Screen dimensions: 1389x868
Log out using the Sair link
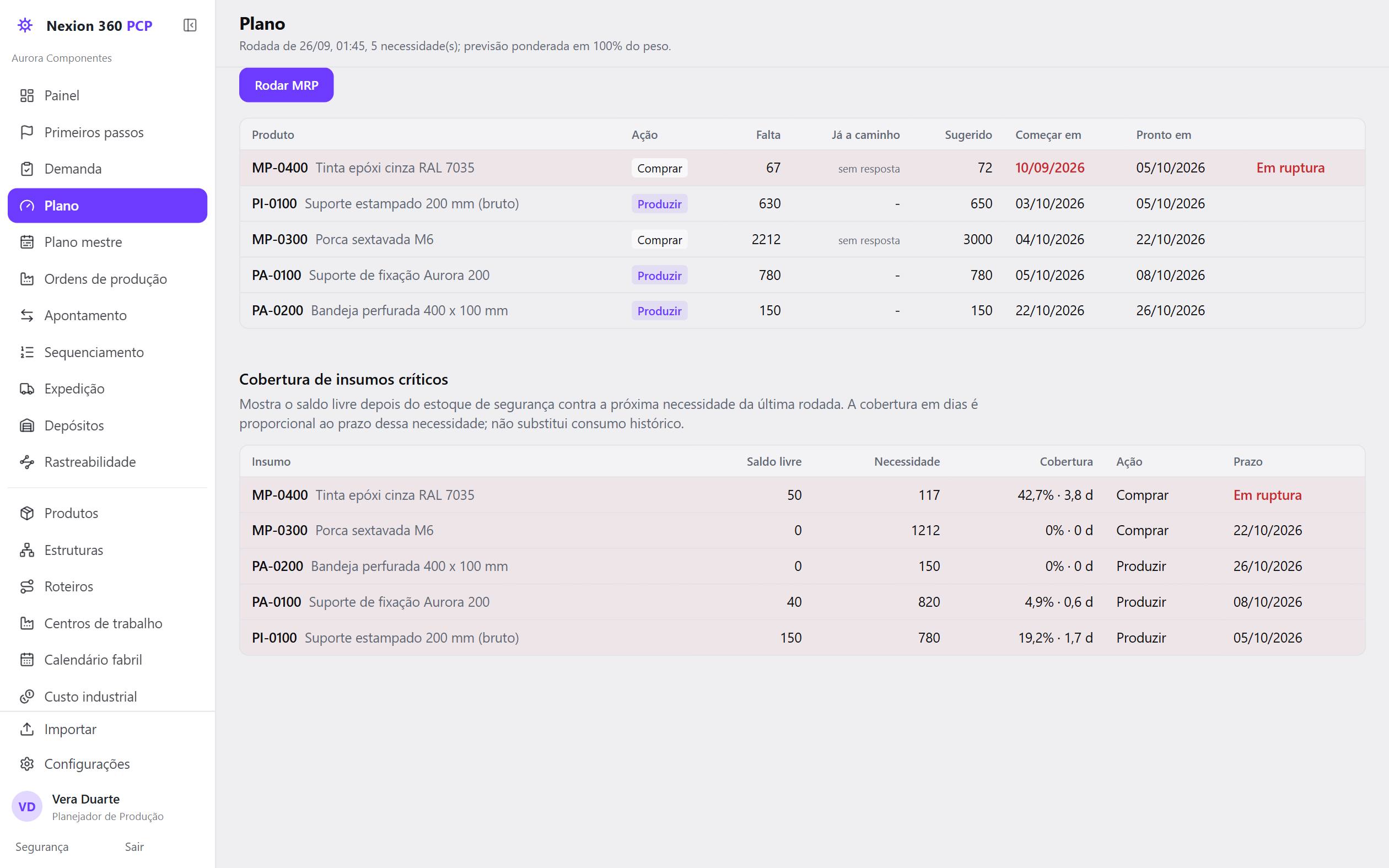pyautogui.click(x=134, y=847)
